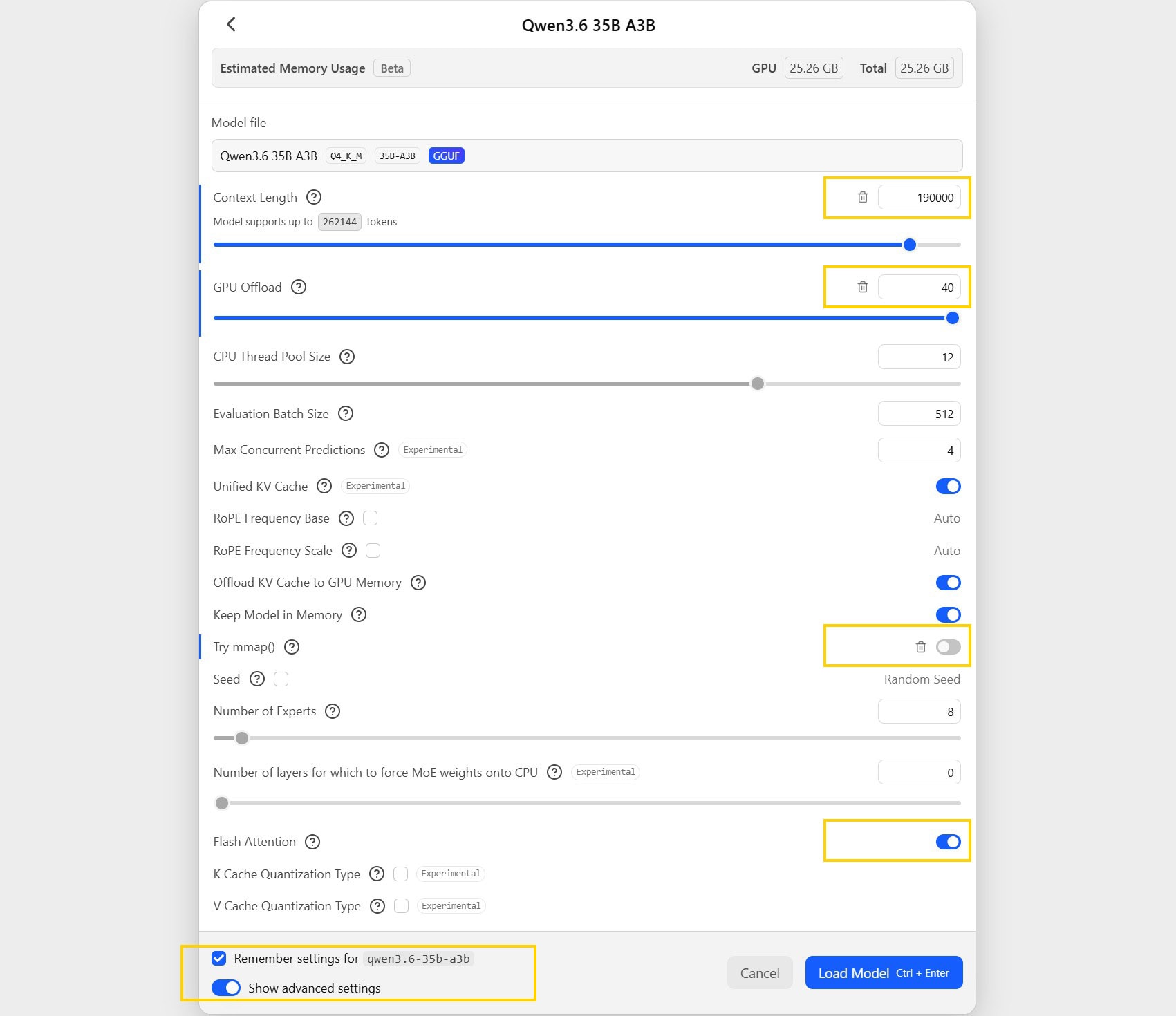Open the Unified KV Cache help icon
The height and width of the screenshot is (1016, 1176).
click(324, 486)
